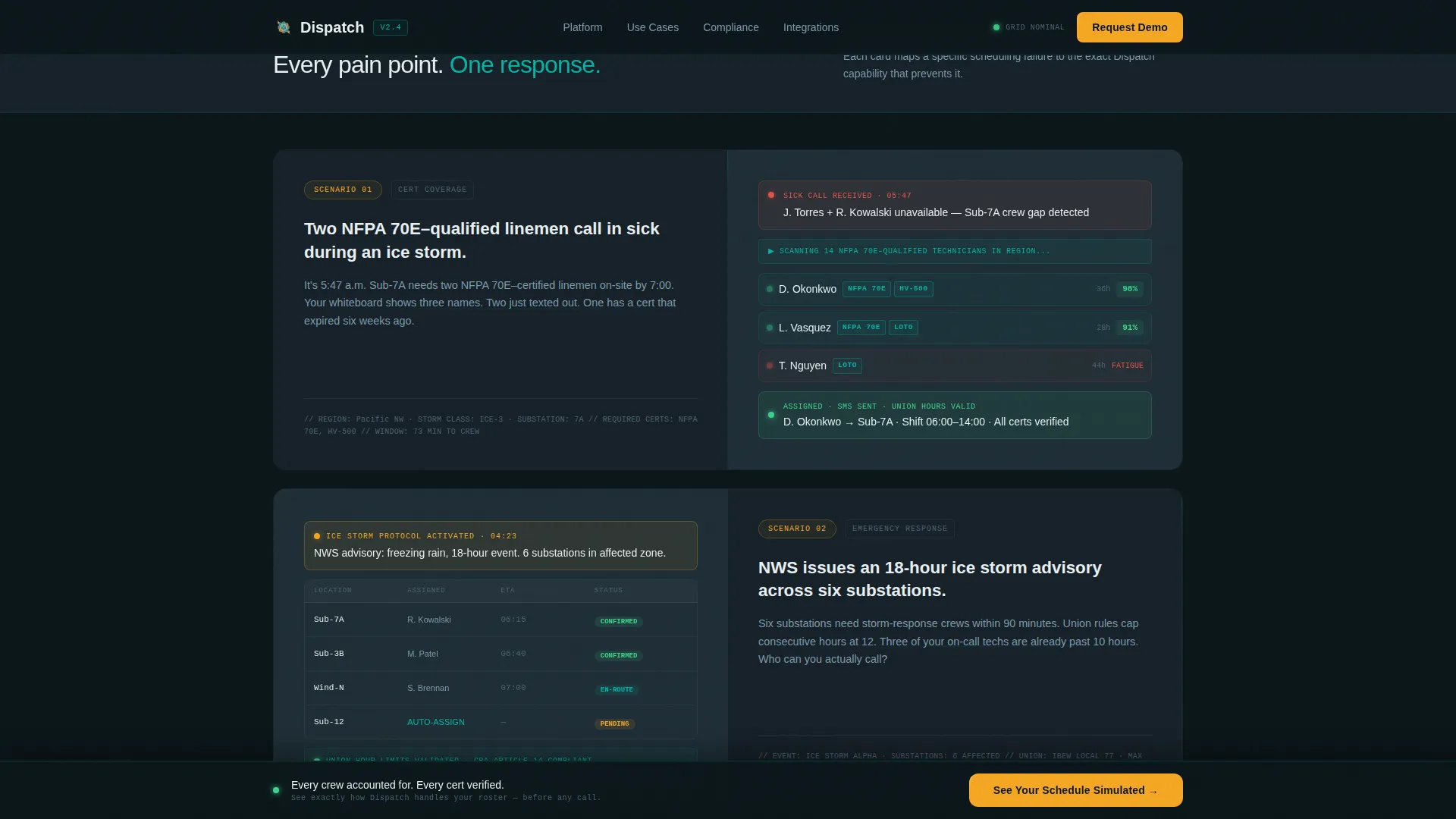1456x819 pixels.
Task: Click the FATIGUE warning label
Action: (x=1128, y=366)
